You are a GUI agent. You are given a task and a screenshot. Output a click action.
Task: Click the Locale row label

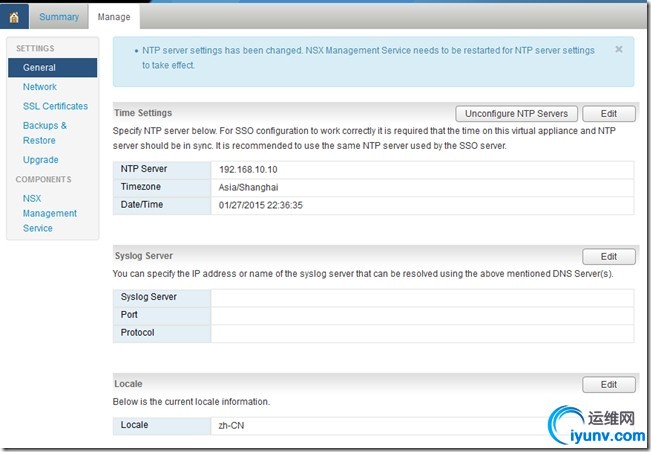tap(134, 425)
